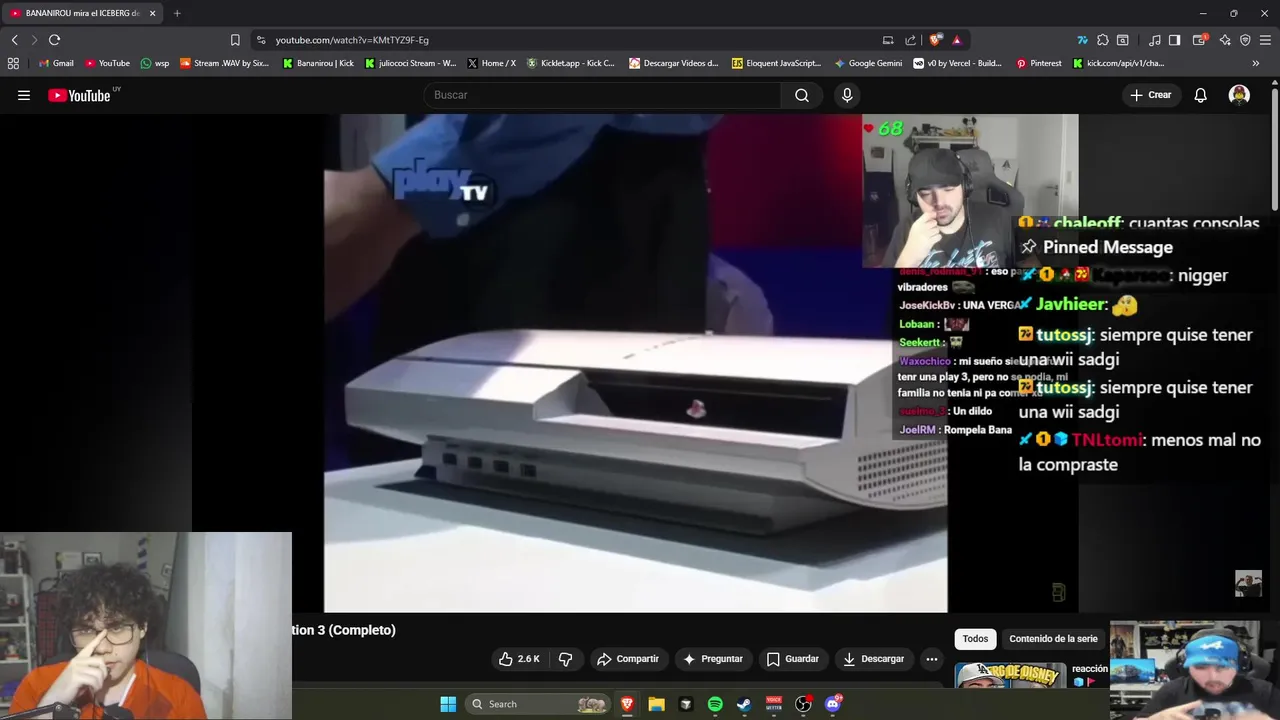Open Discord from the taskbar
Screen dimensions: 1280x720
pyautogui.click(x=833, y=704)
